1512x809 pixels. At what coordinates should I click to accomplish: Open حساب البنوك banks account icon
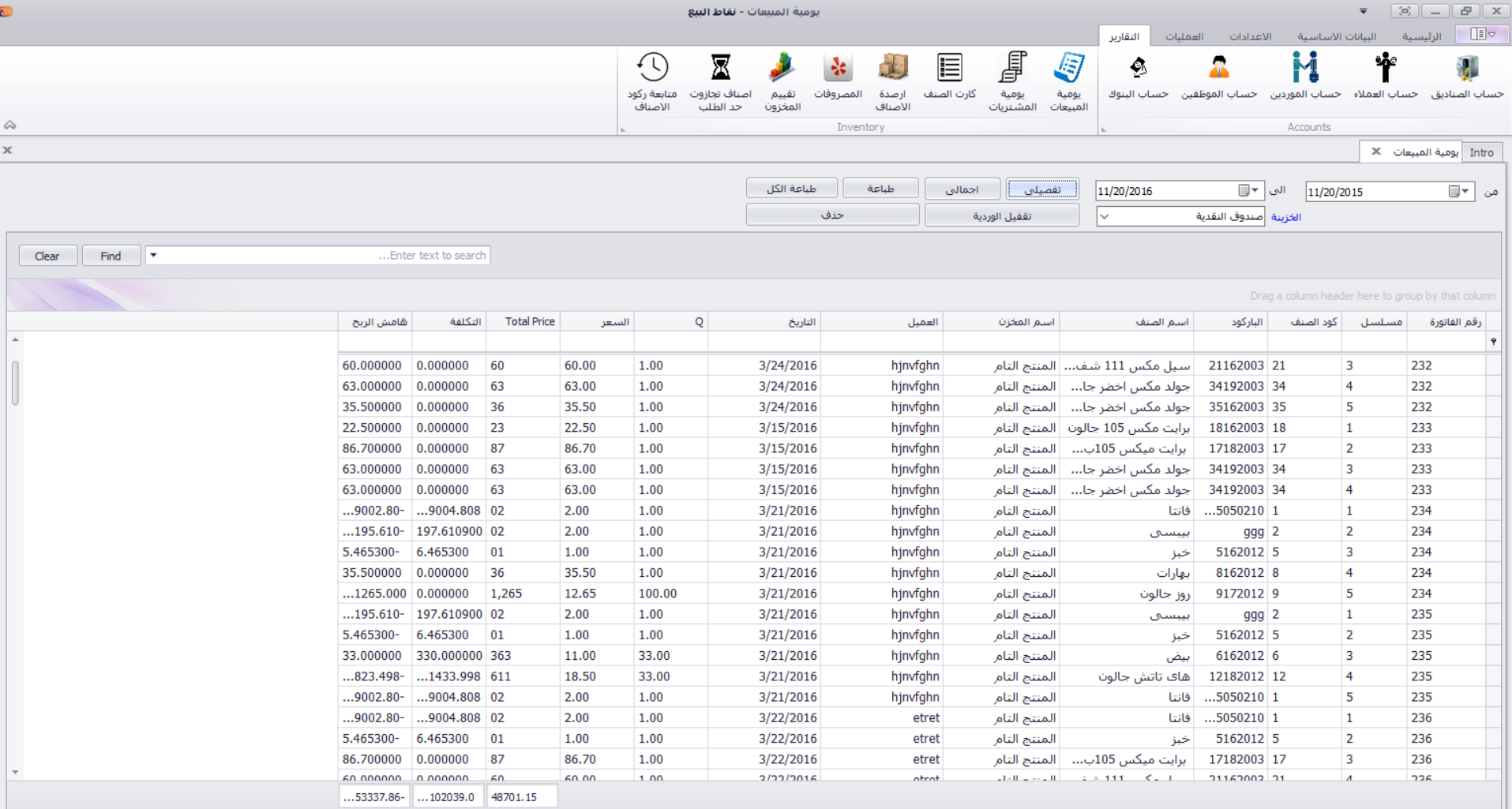[1138, 77]
